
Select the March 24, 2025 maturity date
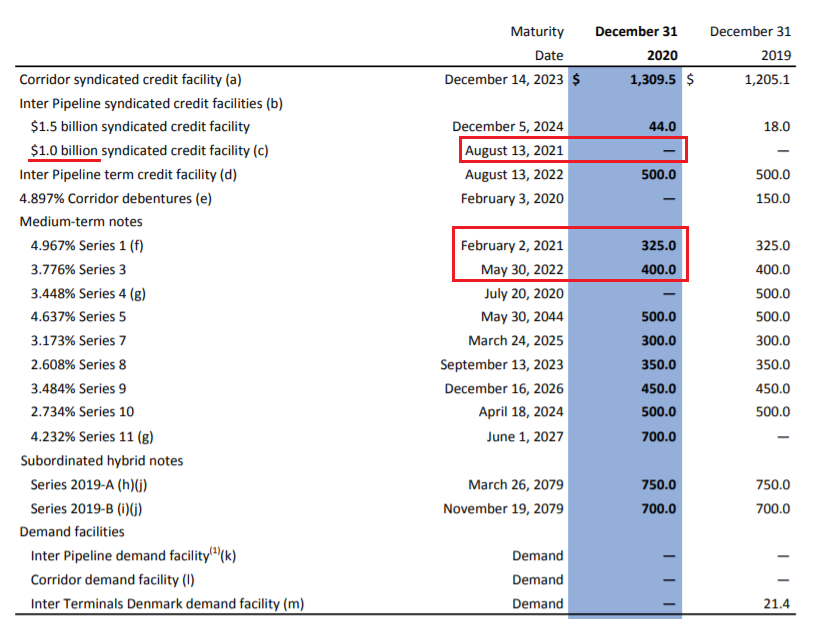515,341
